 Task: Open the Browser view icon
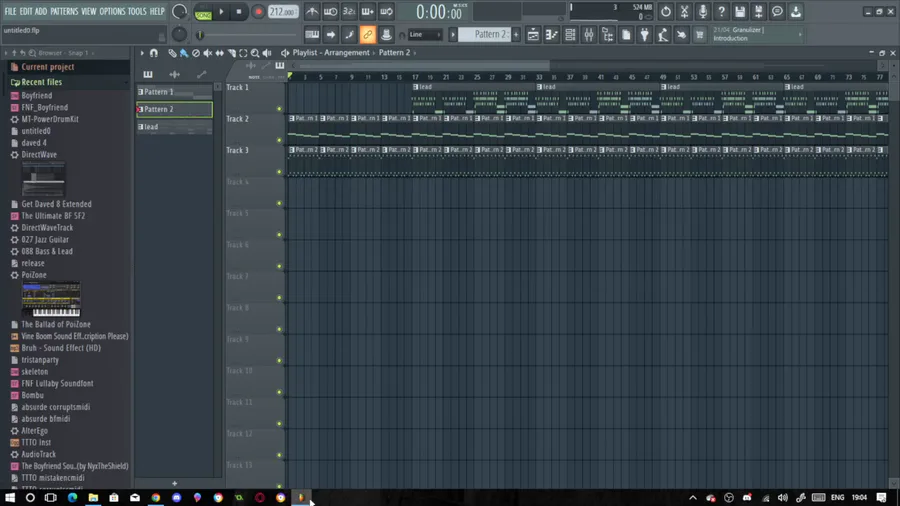pyautogui.click(x=607, y=34)
